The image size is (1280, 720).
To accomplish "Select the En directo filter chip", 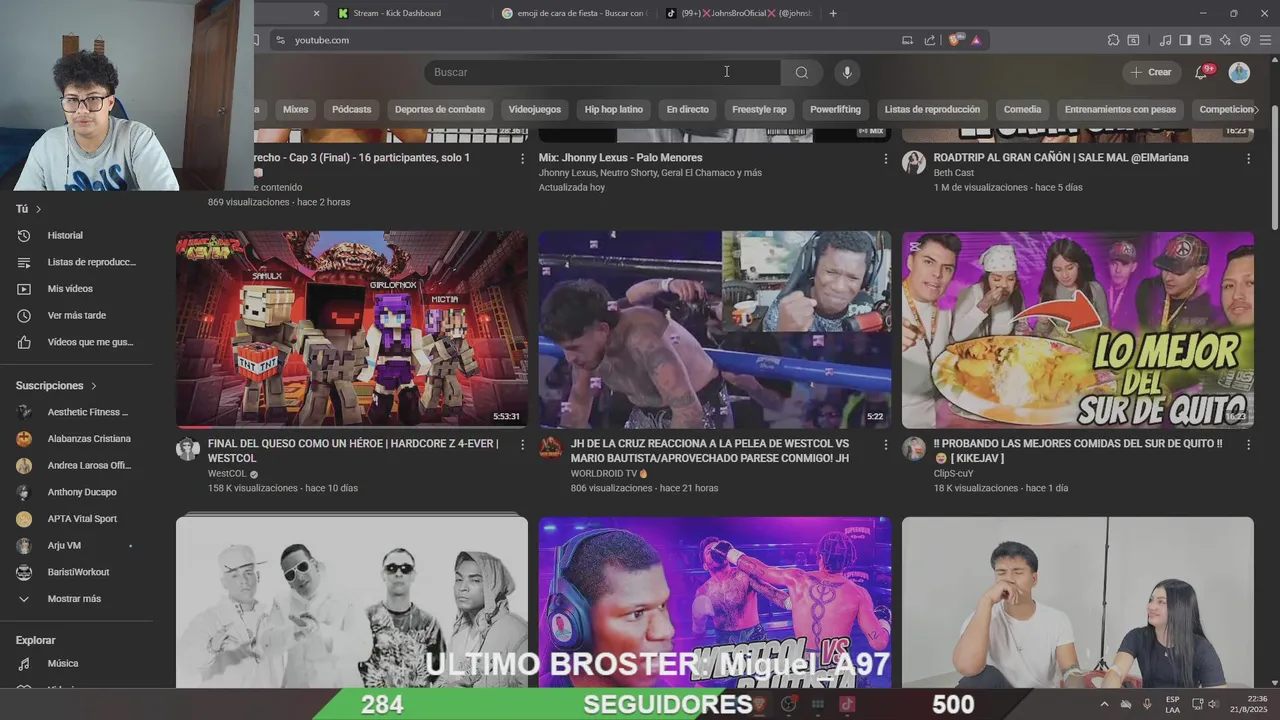I will 688,109.
